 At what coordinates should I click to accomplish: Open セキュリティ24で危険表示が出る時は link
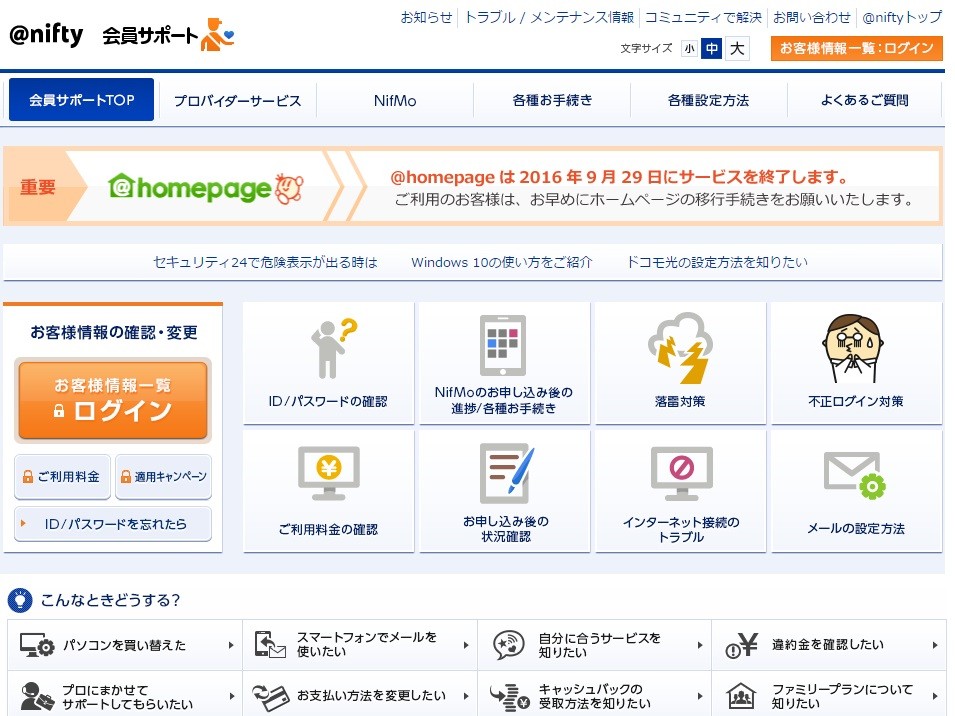pos(265,262)
